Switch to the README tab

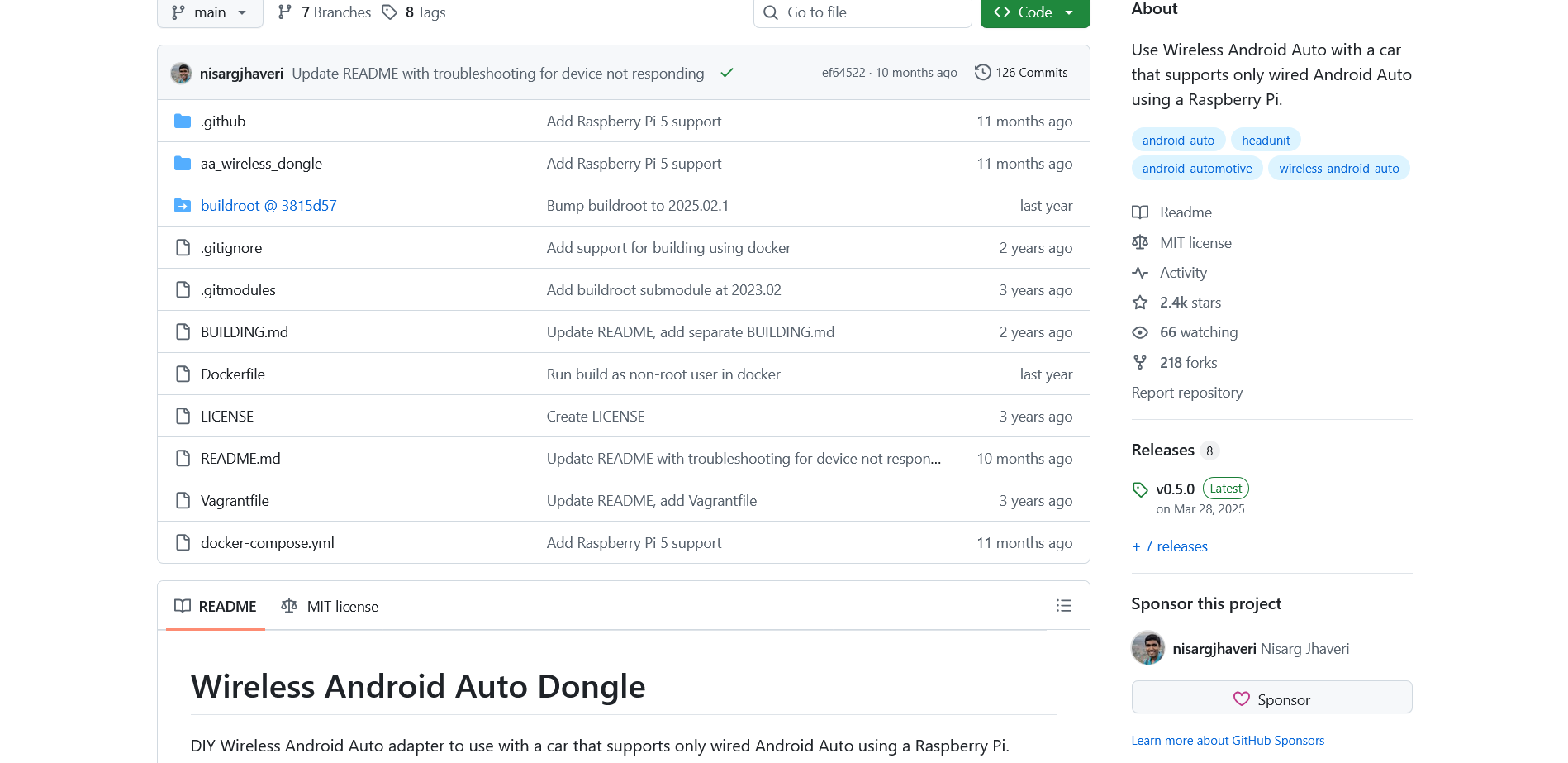[216, 606]
